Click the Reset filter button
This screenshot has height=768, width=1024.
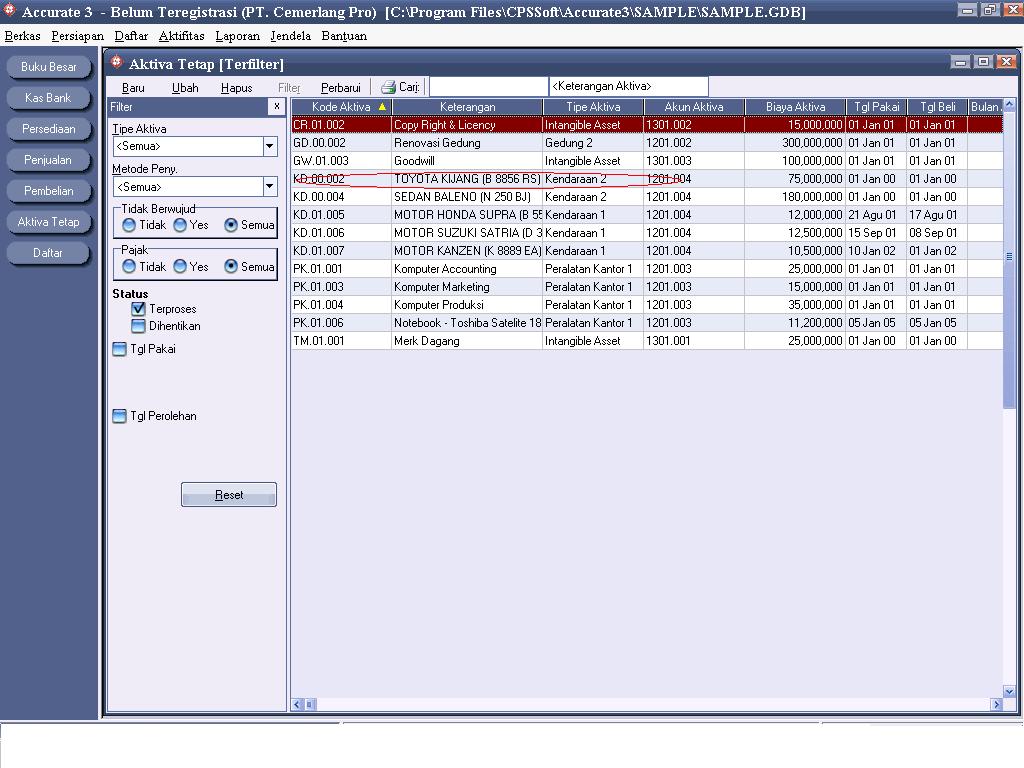(x=228, y=494)
